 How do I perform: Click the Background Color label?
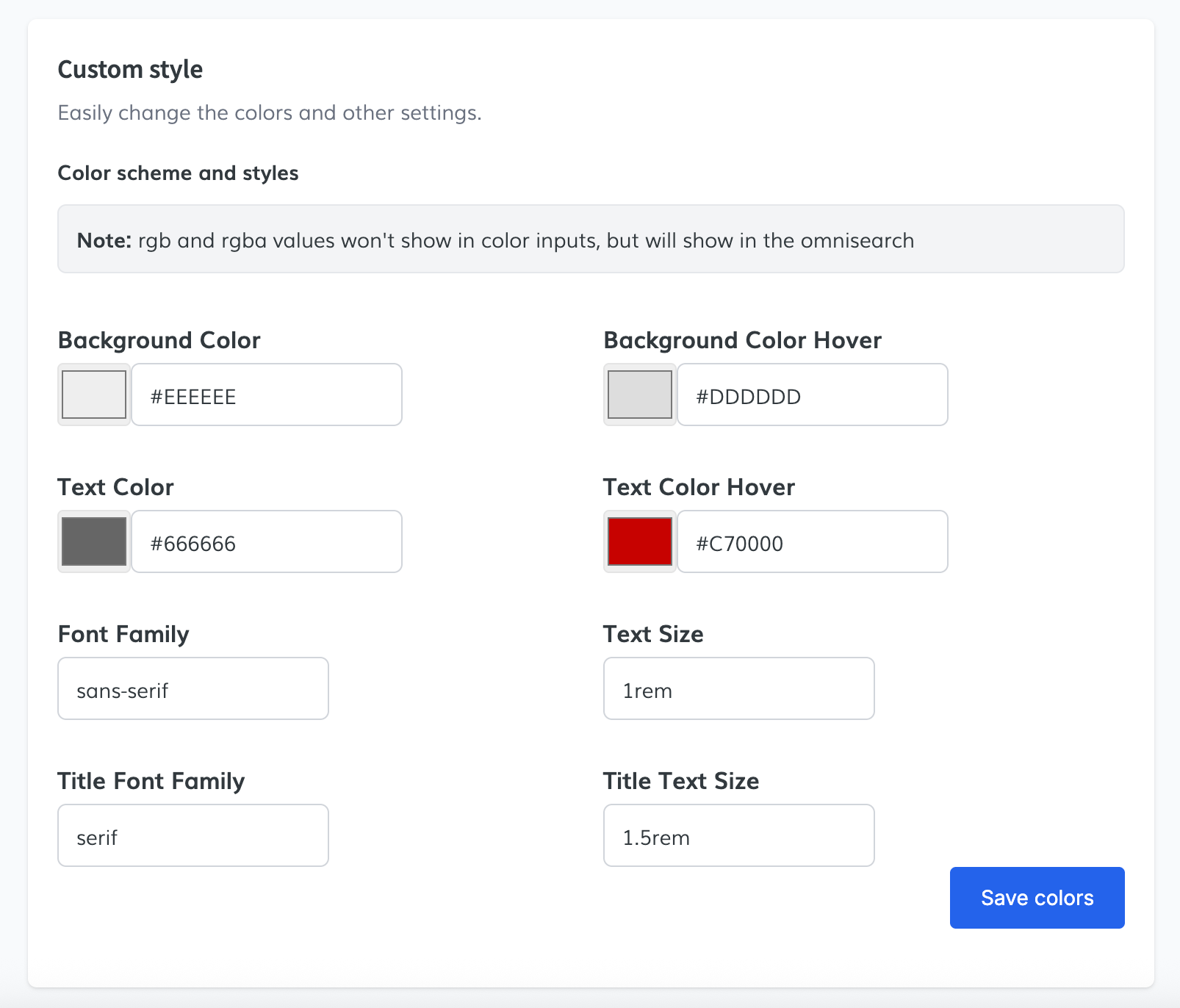(159, 340)
